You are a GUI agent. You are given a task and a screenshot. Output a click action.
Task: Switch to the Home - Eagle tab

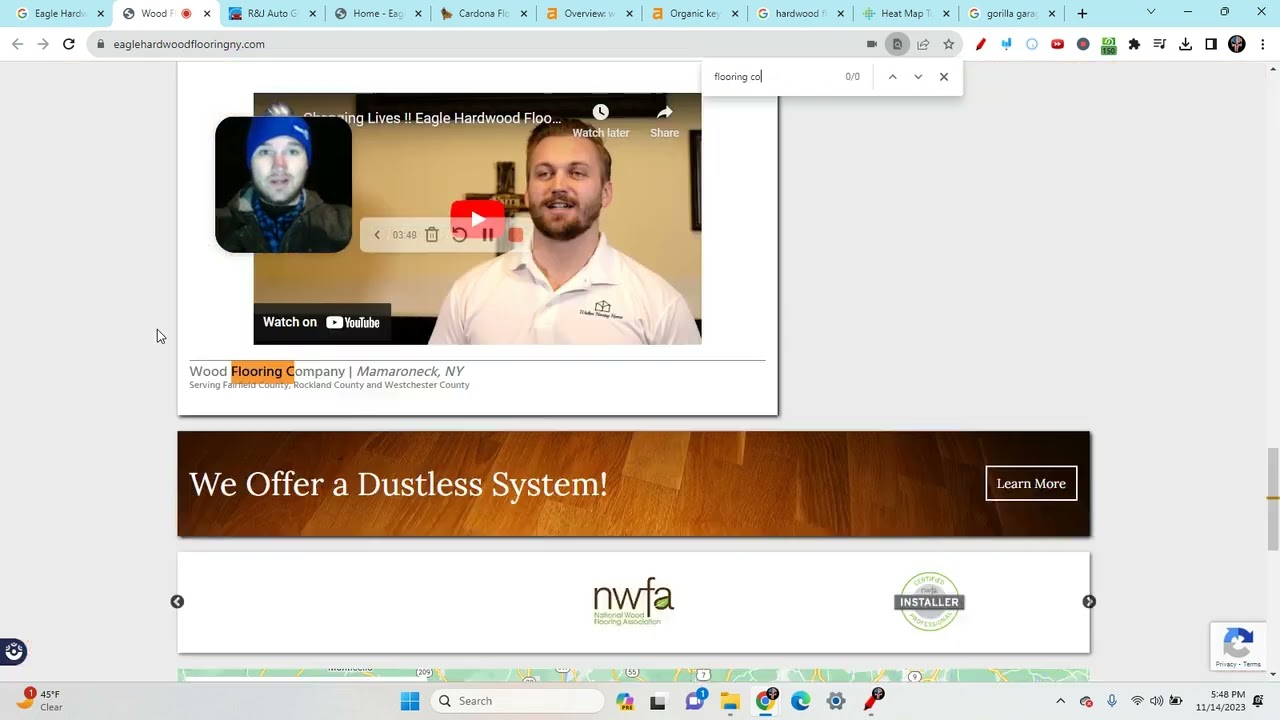tap(377, 14)
